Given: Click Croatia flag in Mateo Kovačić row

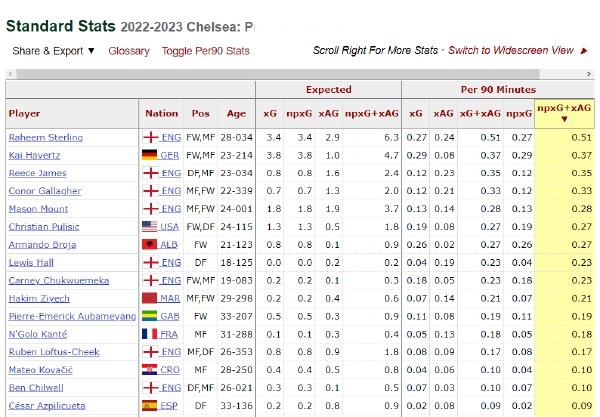Looking at the screenshot, I should (x=149, y=370).
